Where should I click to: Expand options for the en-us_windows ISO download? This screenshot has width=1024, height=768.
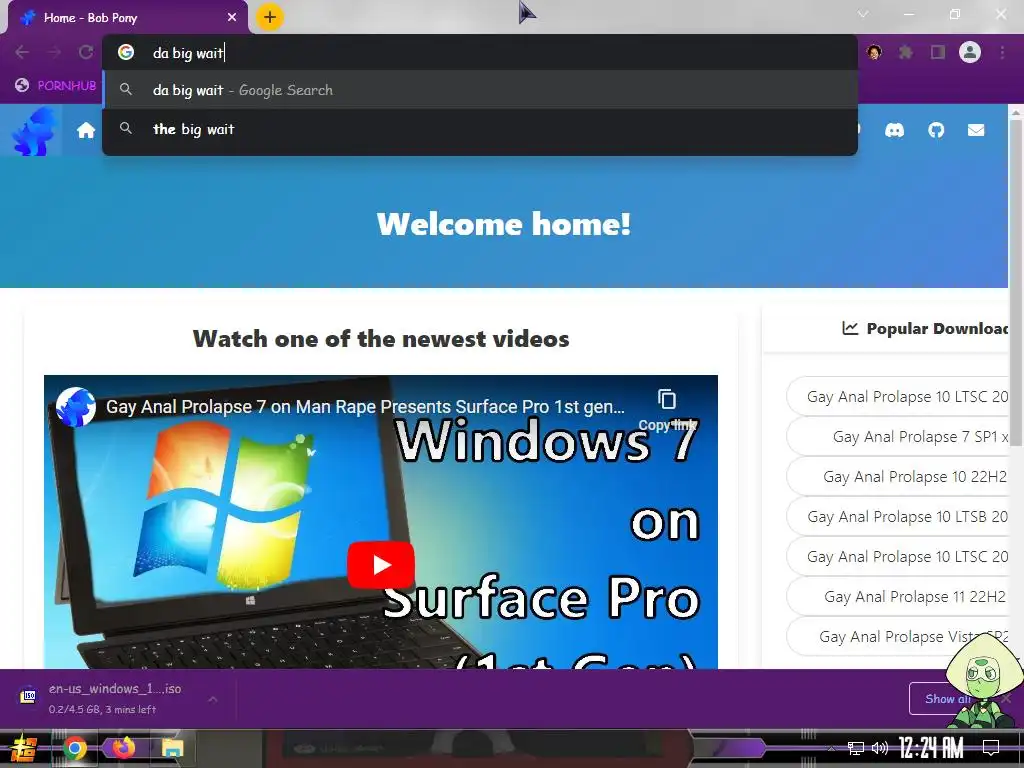click(213, 699)
